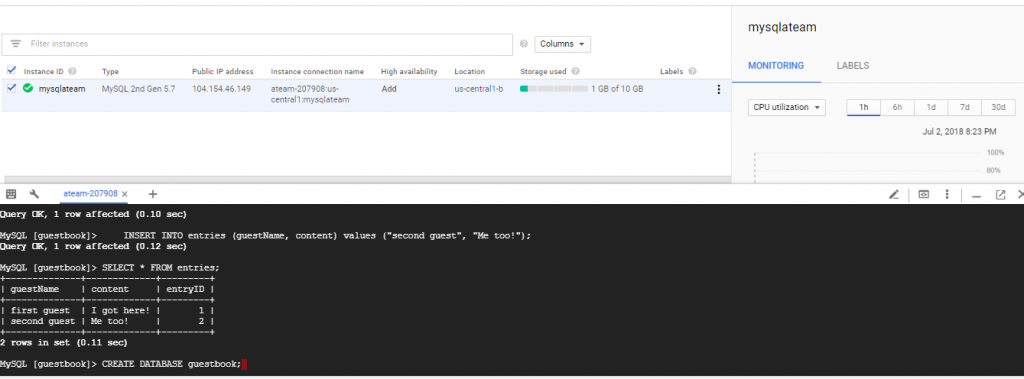Screen dimensions: 1024x379
Task: Click the location cell us-central1-b
Action: pyautogui.click(x=479, y=89)
